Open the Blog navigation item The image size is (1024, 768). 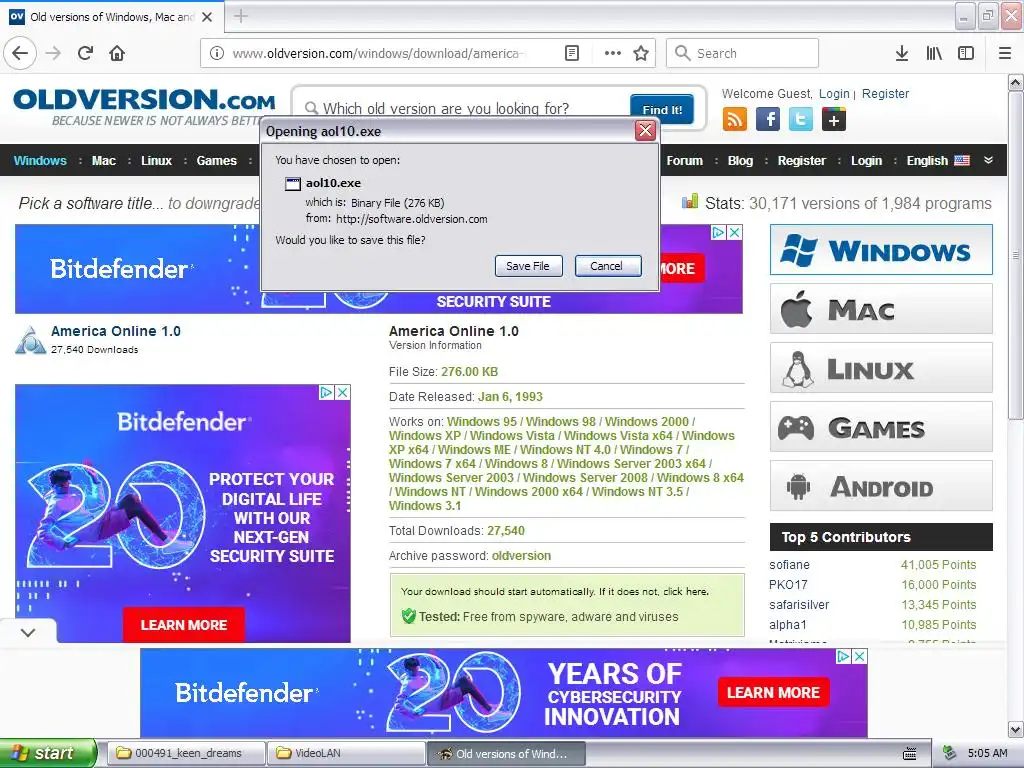[x=740, y=161]
